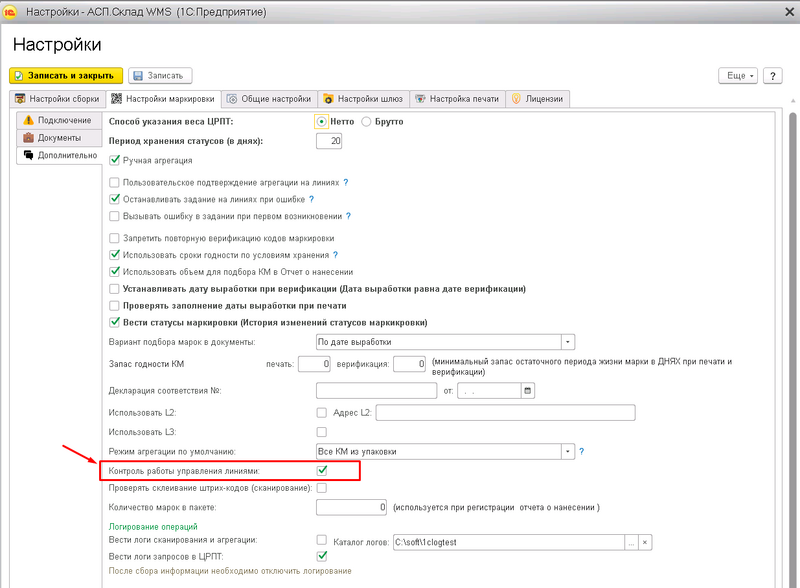Browse for log directory with ellipsis button

[631, 541]
